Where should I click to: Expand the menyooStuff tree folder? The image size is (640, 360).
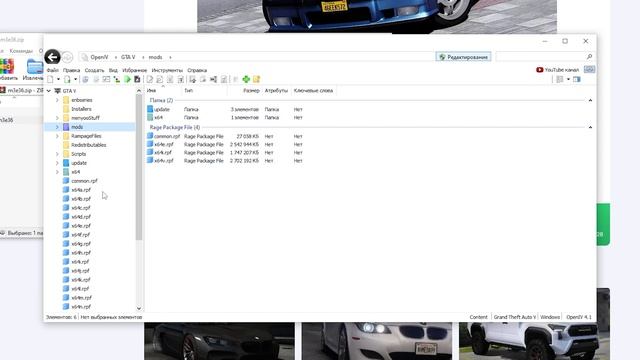click(57, 118)
